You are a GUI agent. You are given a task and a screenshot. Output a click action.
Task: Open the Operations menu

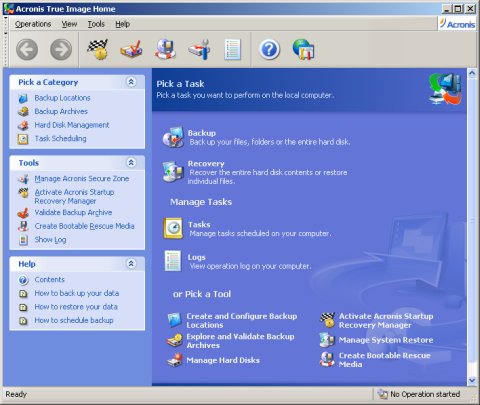pos(33,24)
